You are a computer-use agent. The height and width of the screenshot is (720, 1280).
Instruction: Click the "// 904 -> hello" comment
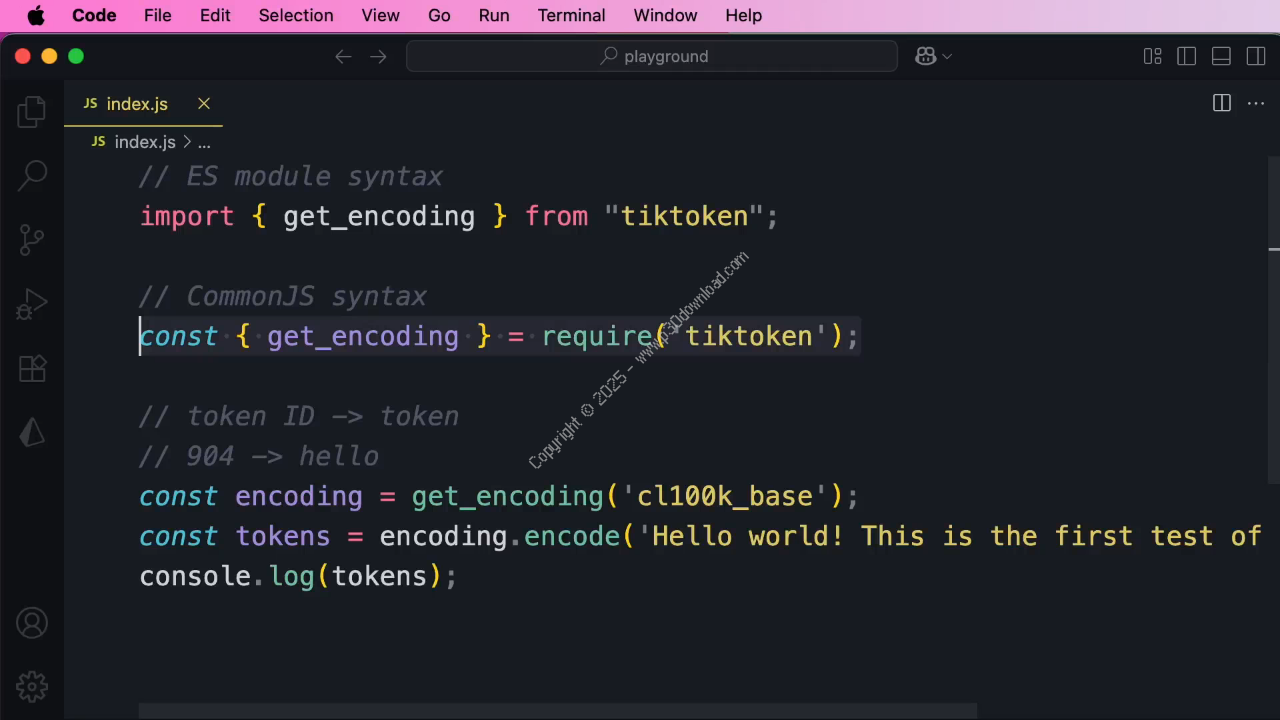[259, 457]
